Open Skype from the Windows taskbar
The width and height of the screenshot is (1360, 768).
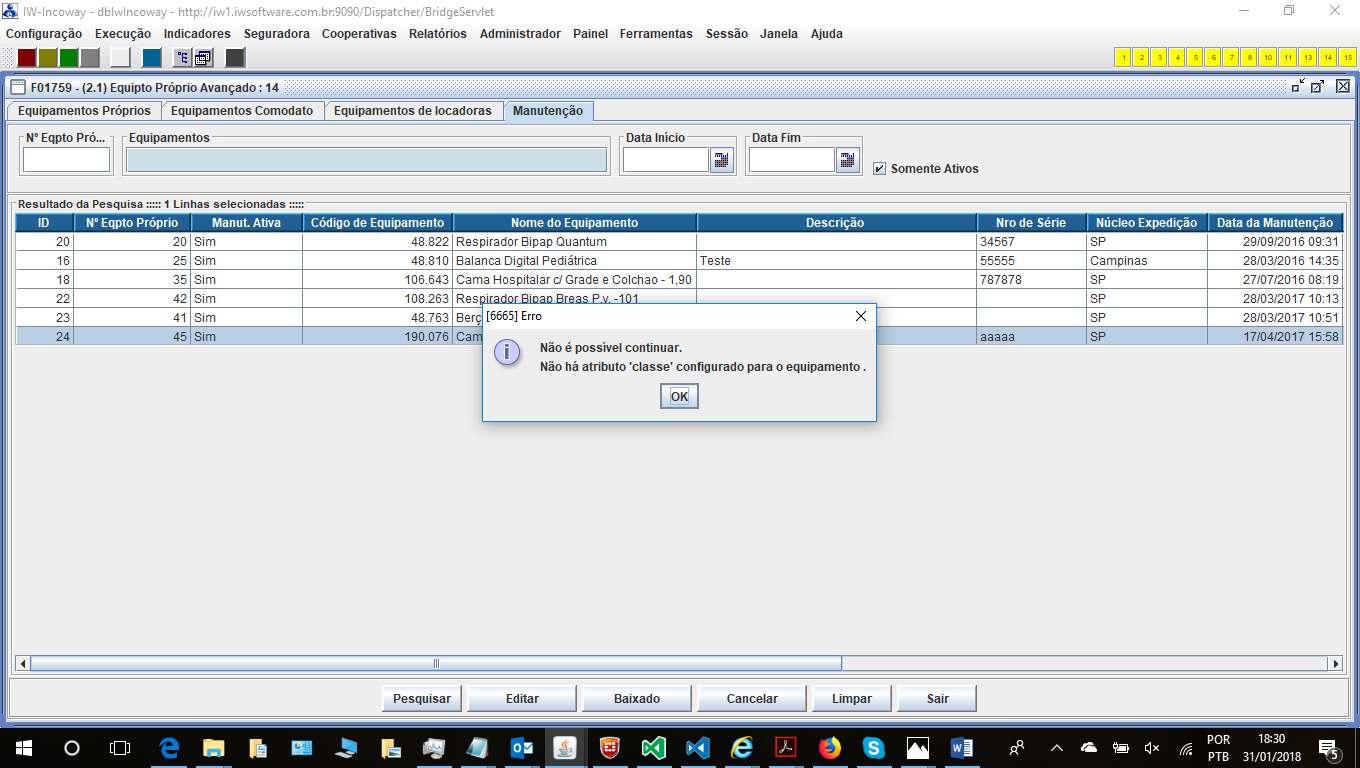click(x=873, y=747)
